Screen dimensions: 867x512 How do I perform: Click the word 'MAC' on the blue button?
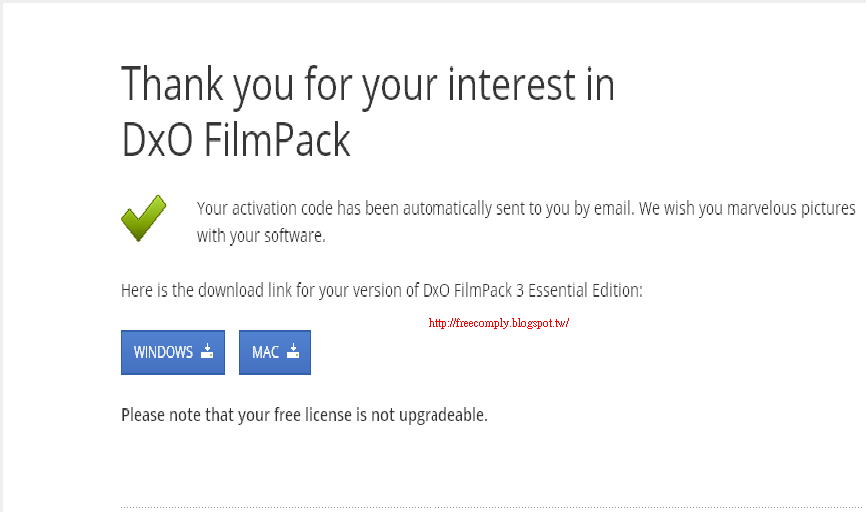(x=265, y=352)
